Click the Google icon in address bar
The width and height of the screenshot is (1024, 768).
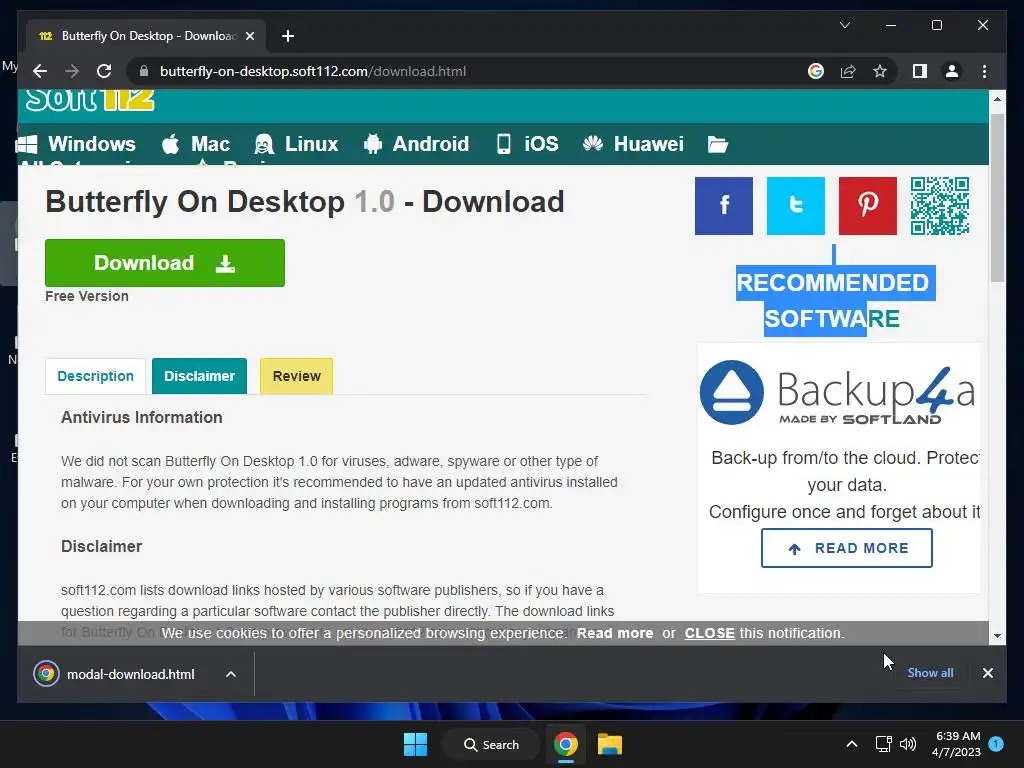click(x=816, y=71)
